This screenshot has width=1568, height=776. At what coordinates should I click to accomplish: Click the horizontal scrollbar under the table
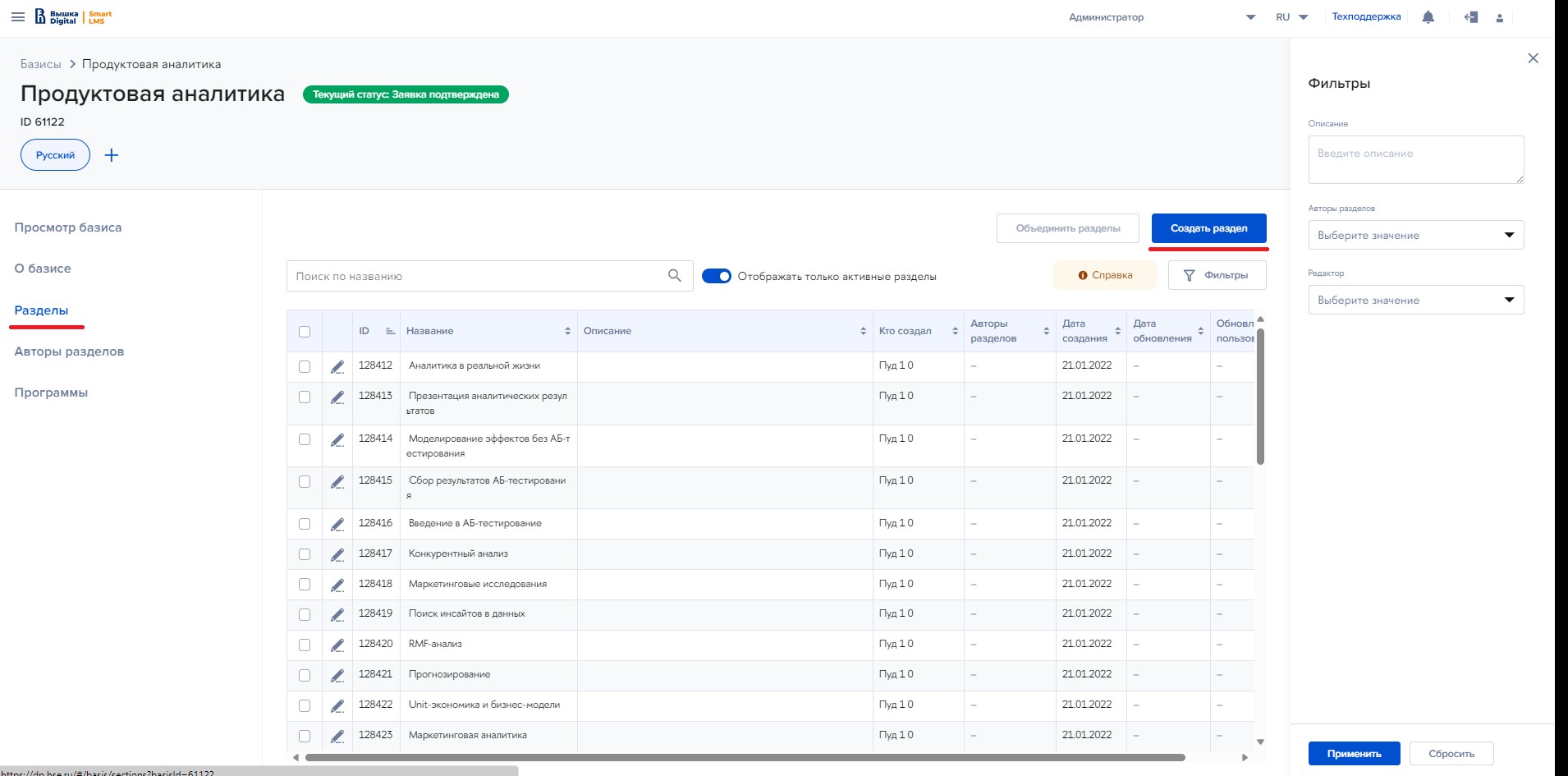(x=744, y=757)
